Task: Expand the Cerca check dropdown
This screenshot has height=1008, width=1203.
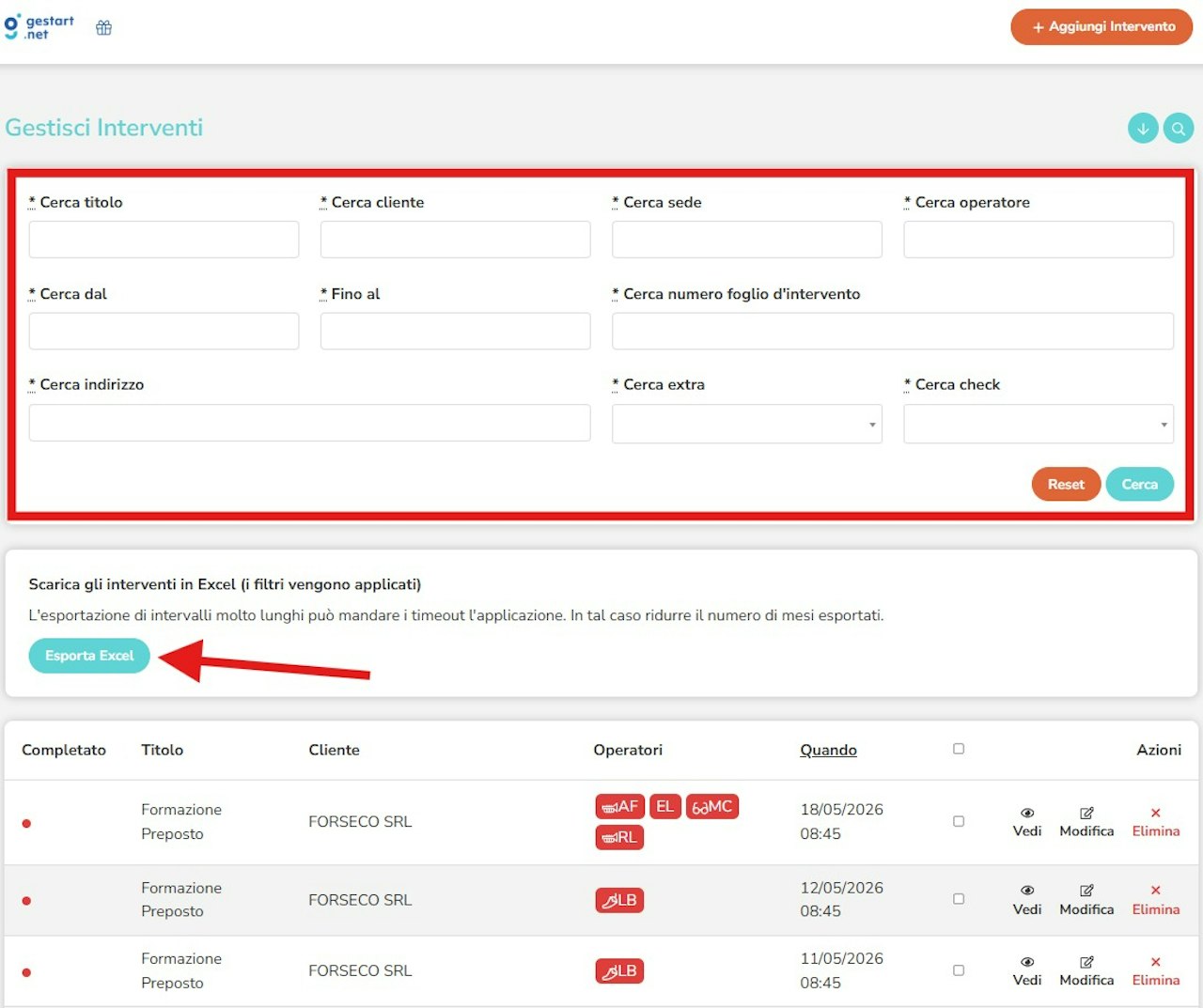Action: tap(1039, 424)
